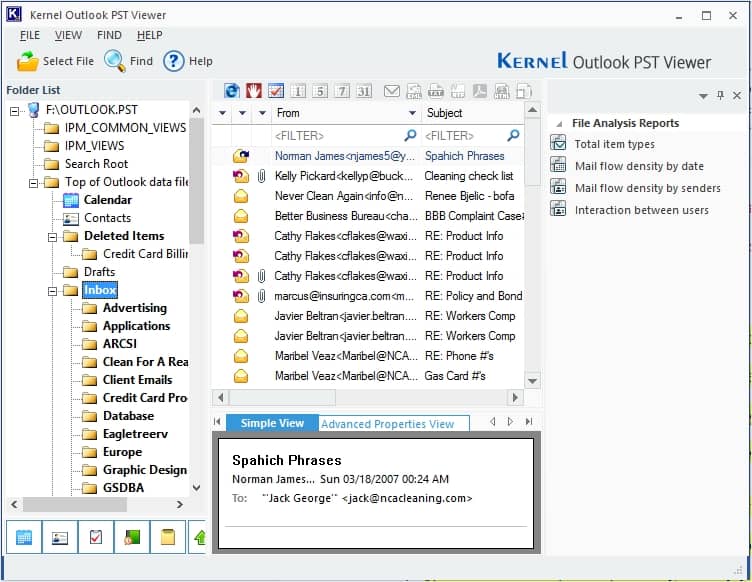Click the save as EML icon
The height and width of the screenshot is (582, 752).
pos(414,91)
